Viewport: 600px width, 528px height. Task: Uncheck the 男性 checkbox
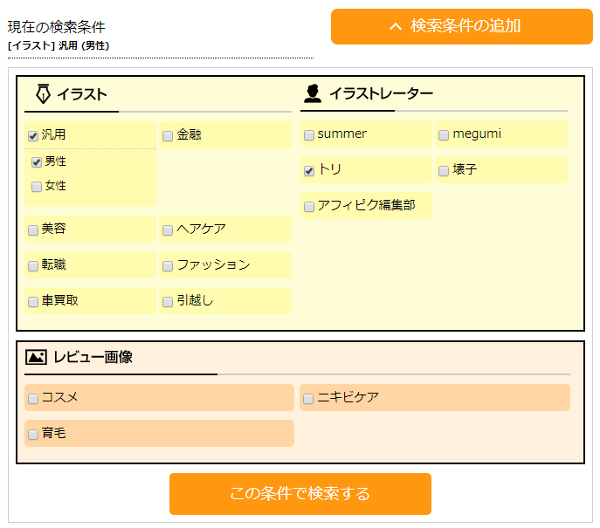tap(36, 162)
